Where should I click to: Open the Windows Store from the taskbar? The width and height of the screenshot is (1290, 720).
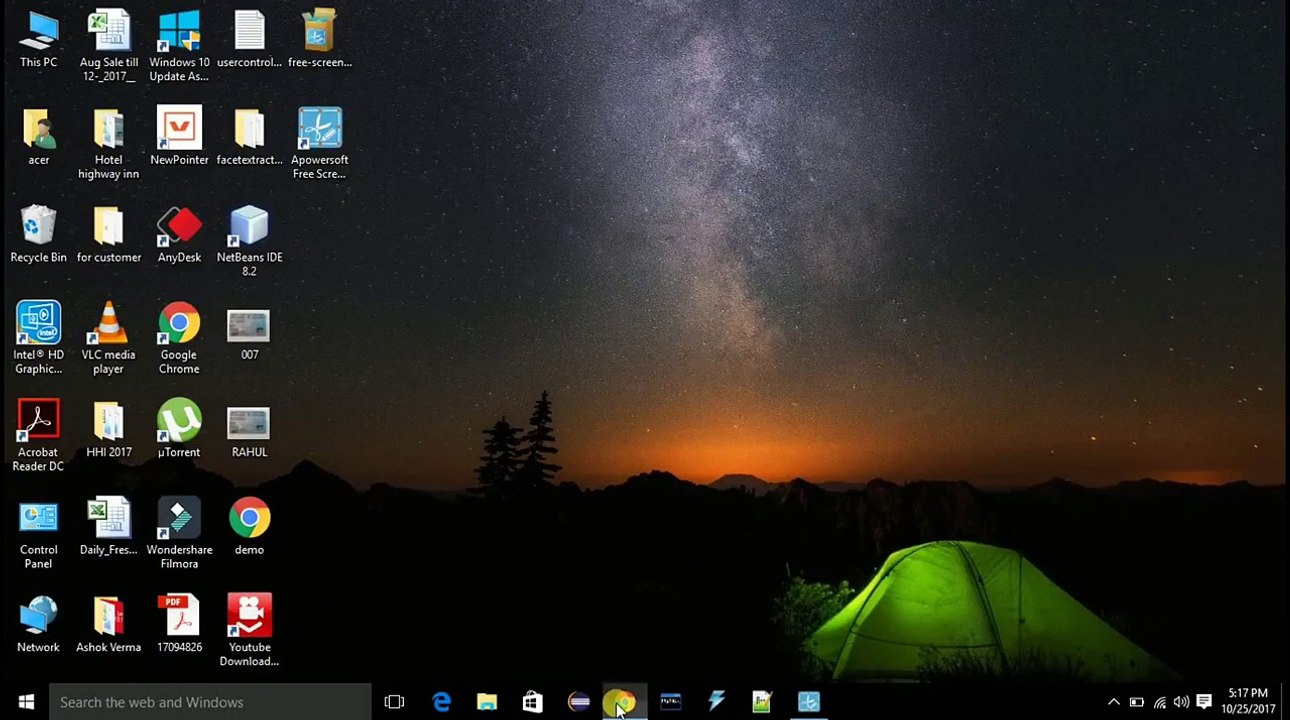coord(533,702)
